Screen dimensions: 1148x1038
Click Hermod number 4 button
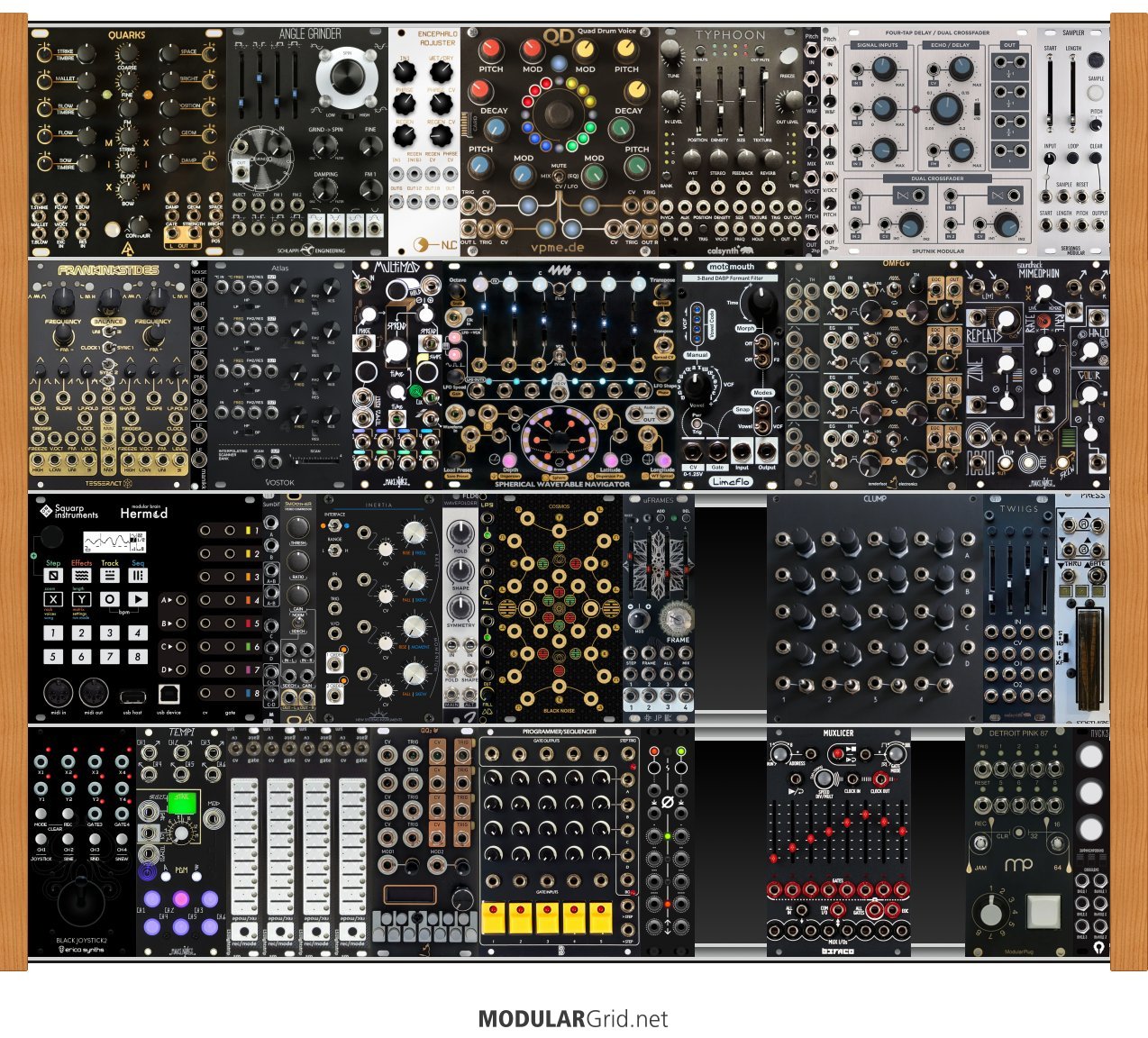coord(138,633)
